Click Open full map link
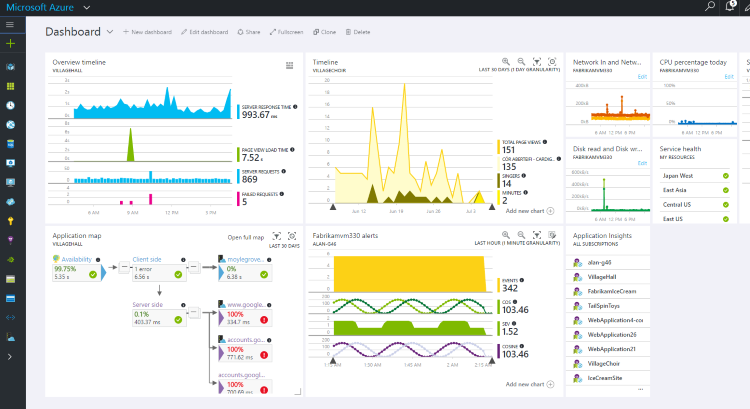The height and width of the screenshot is (409, 750). [x=246, y=237]
